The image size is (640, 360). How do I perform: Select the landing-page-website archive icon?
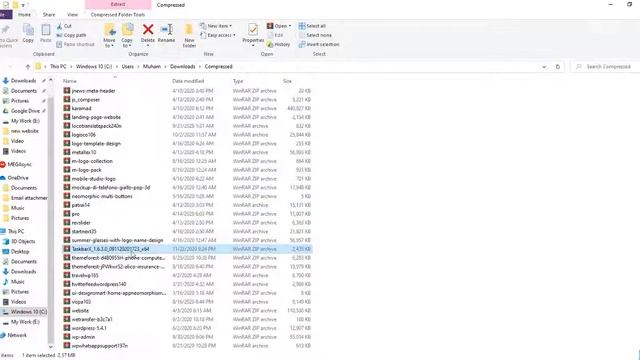tap(67, 117)
